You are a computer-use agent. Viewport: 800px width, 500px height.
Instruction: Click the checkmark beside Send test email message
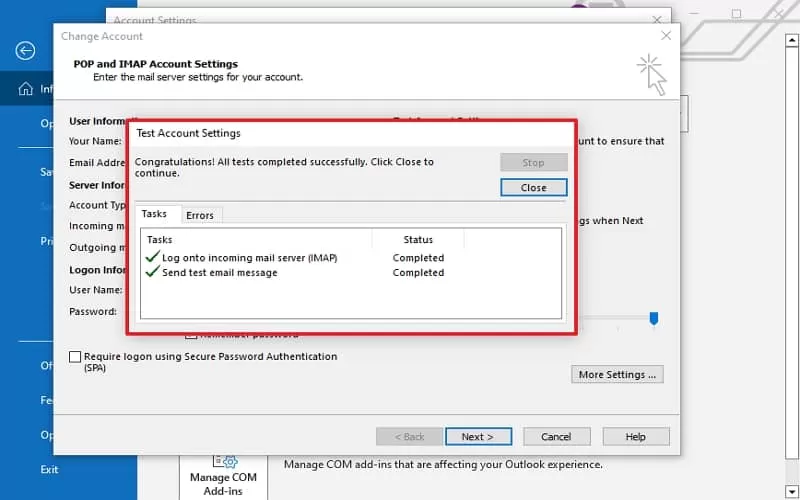point(153,271)
